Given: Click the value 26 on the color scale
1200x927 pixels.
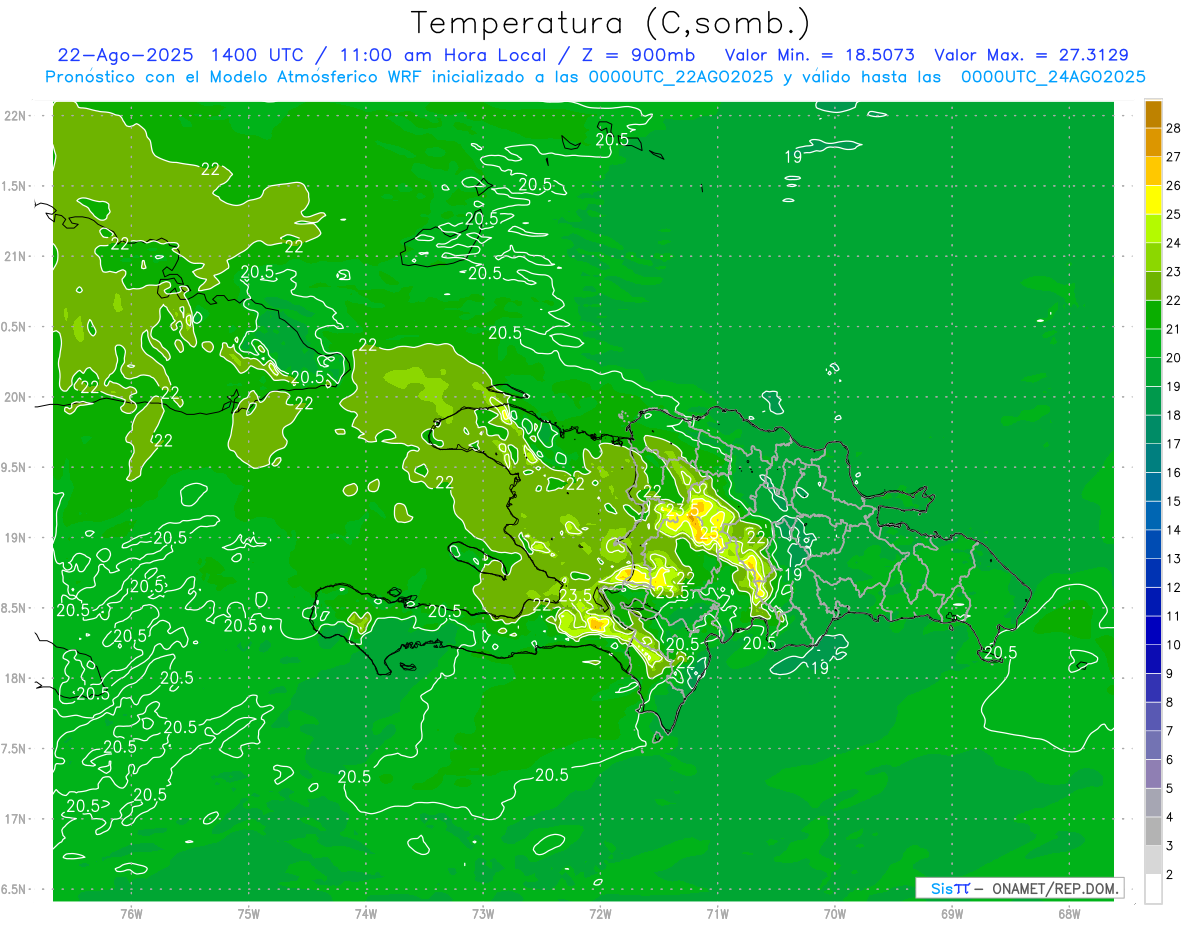Looking at the screenshot, I should pos(1173,185).
